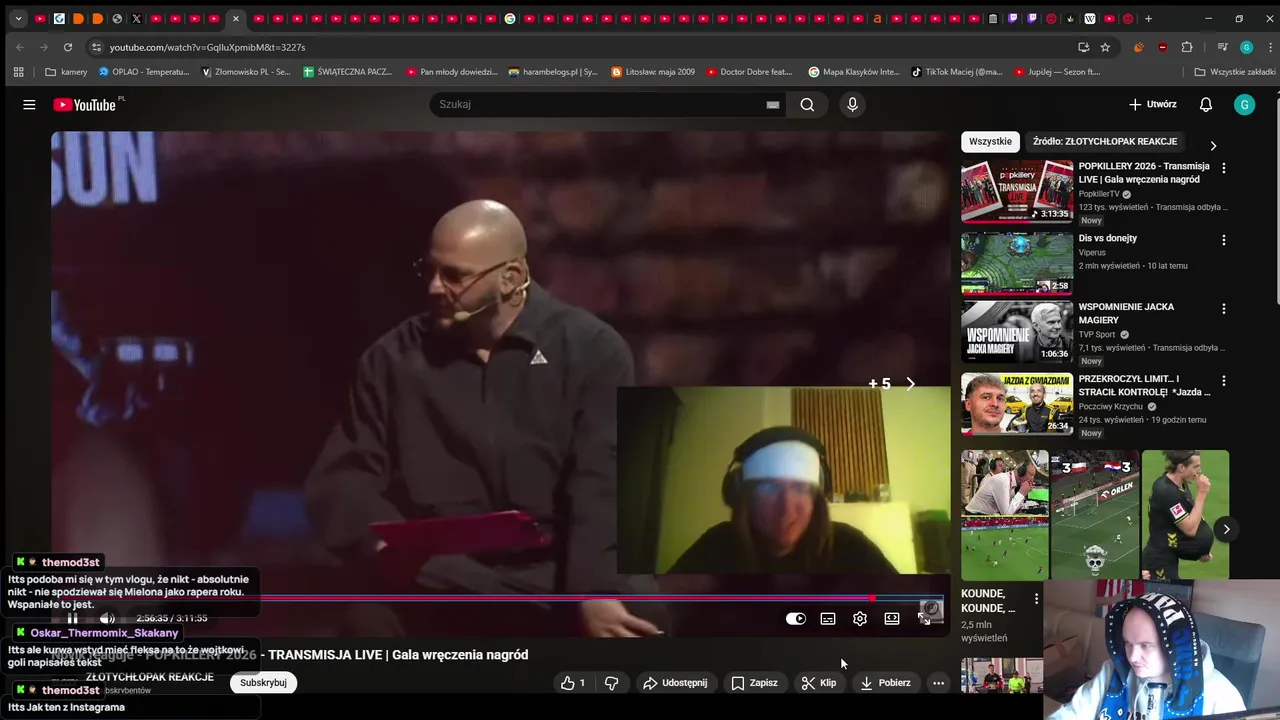Mute the video volume speaker icon
1280x720 pixels.
[107, 618]
